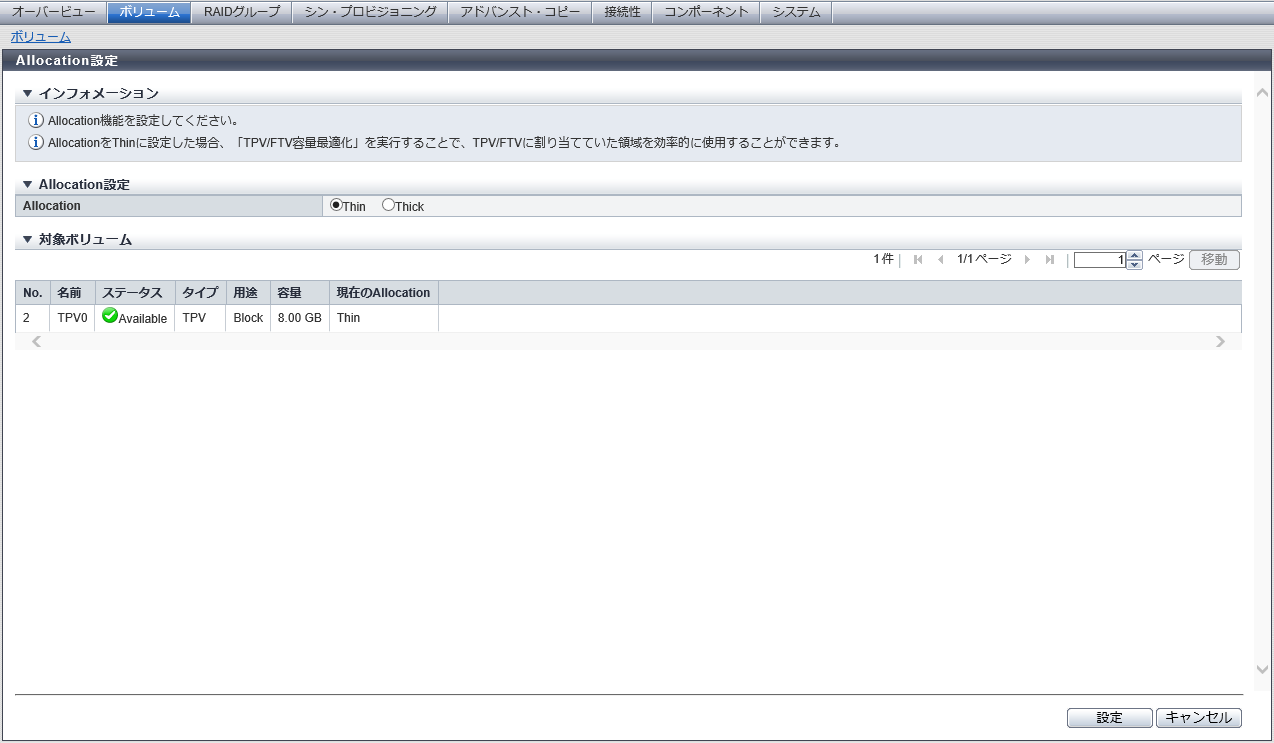Jump to last page arrow icon
The image size is (1274, 743).
(1049, 260)
